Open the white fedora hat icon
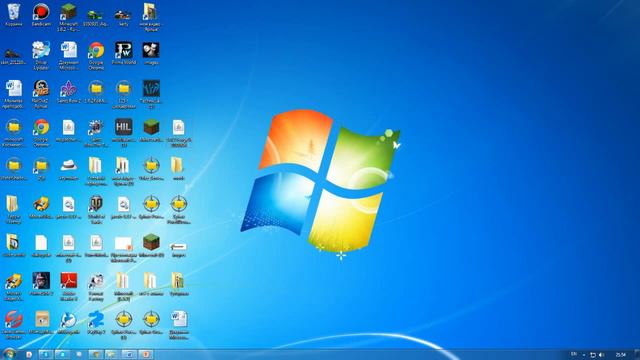This screenshot has width=640, height=360. 69,165
